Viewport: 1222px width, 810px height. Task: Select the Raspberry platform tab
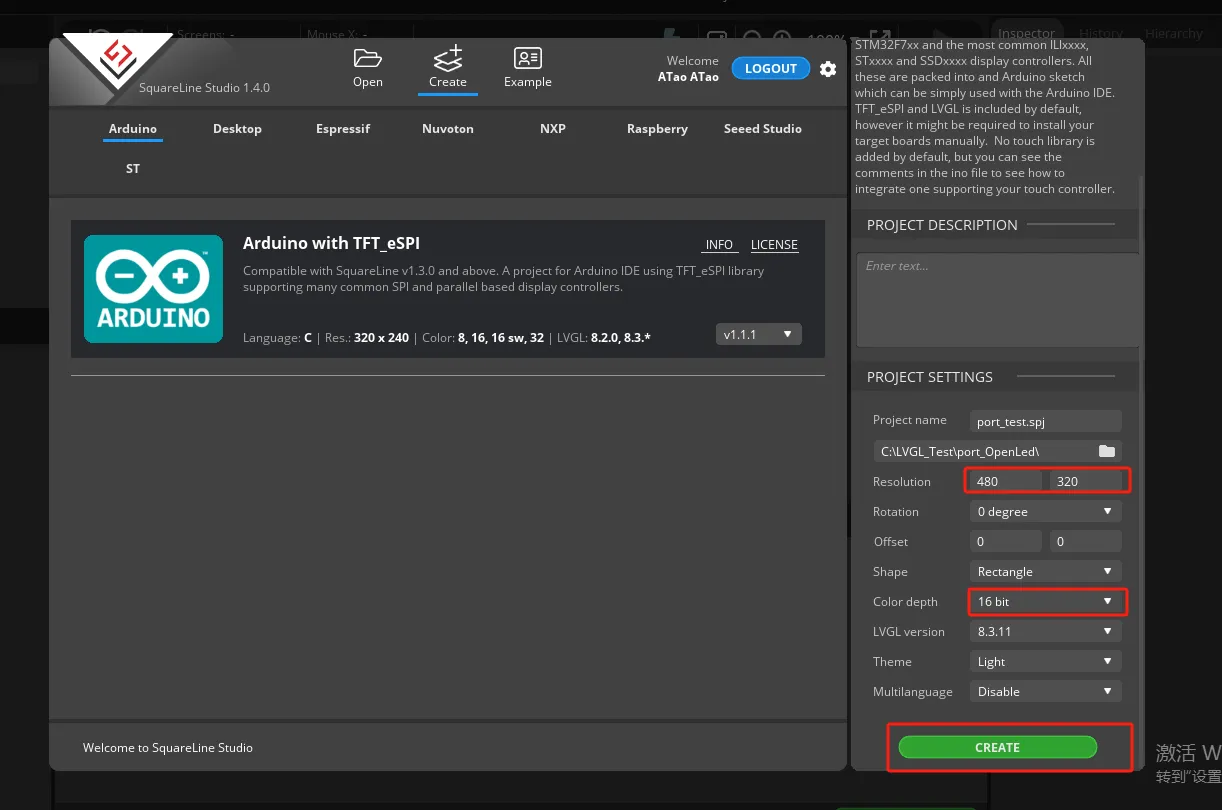pyautogui.click(x=657, y=129)
